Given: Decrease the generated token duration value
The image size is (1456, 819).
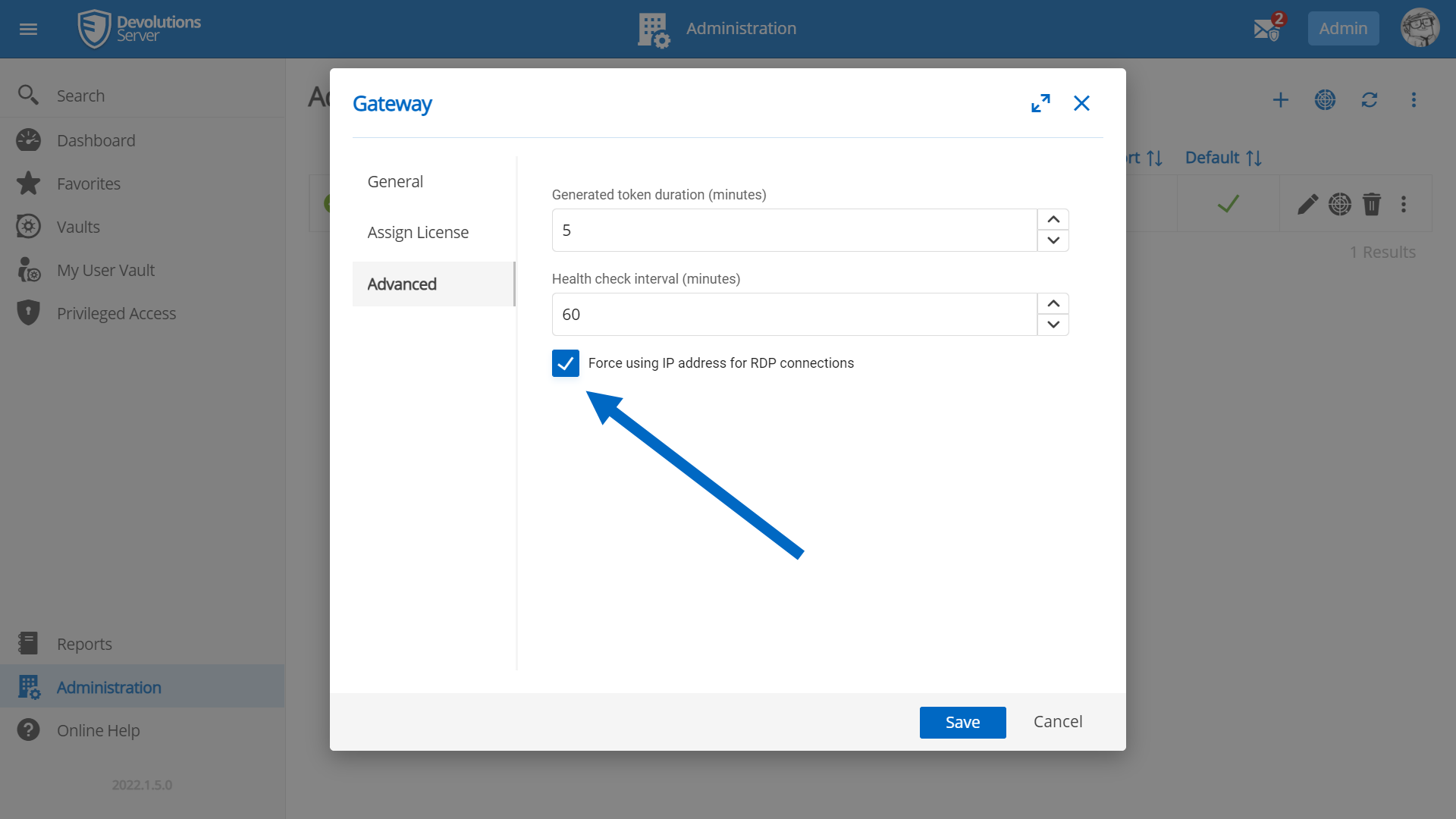Looking at the screenshot, I should (1053, 240).
